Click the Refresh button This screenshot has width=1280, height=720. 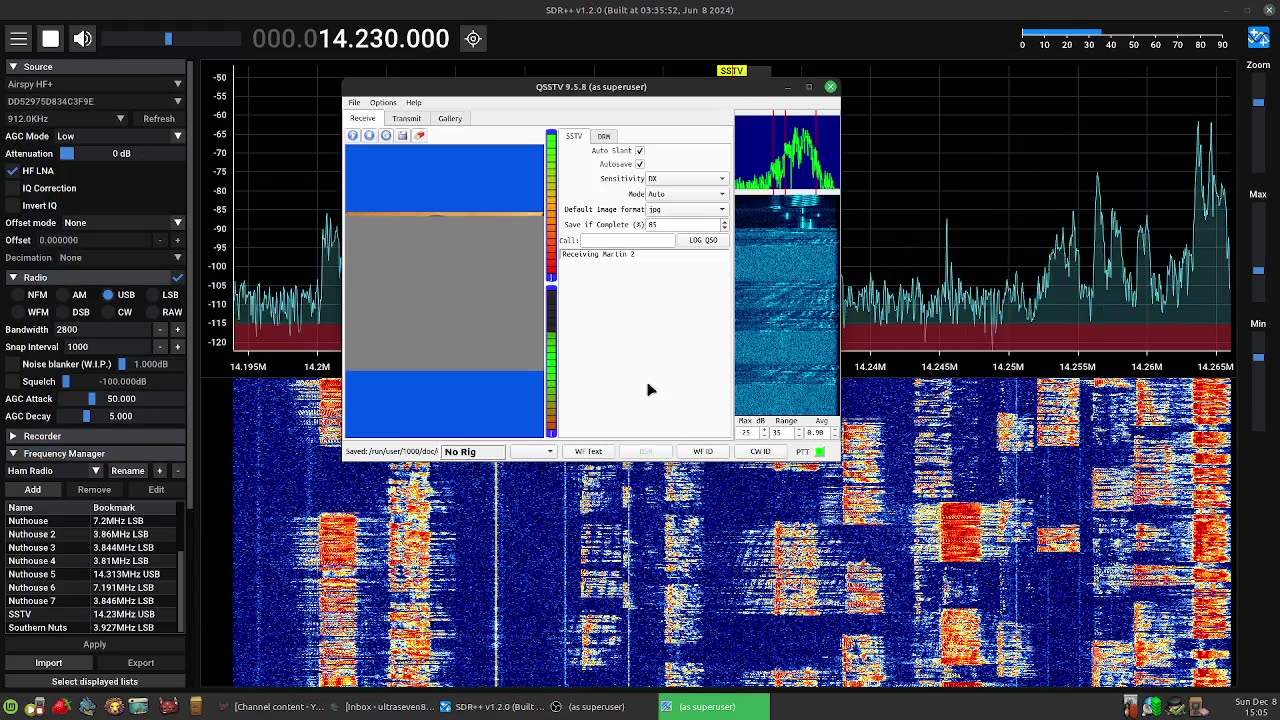pos(159,119)
